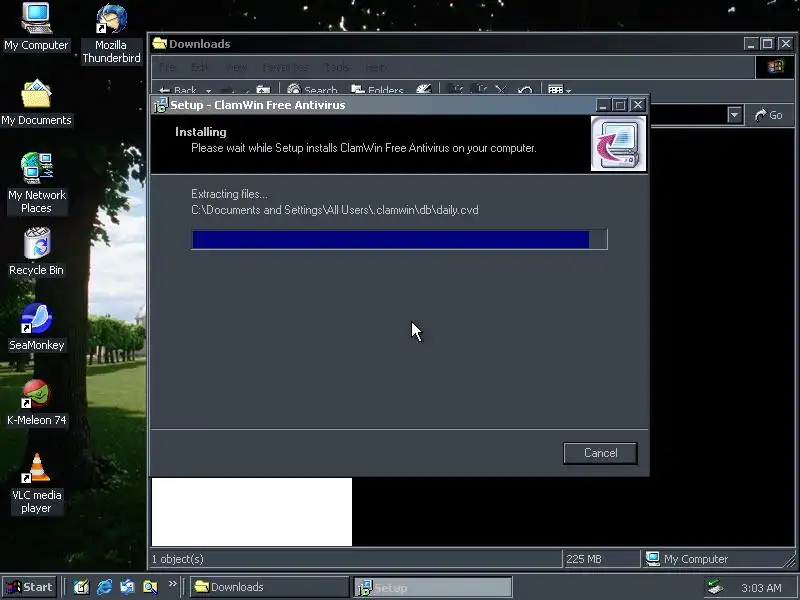
Task: Open the Start menu
Action: click(x=30, y=587)
